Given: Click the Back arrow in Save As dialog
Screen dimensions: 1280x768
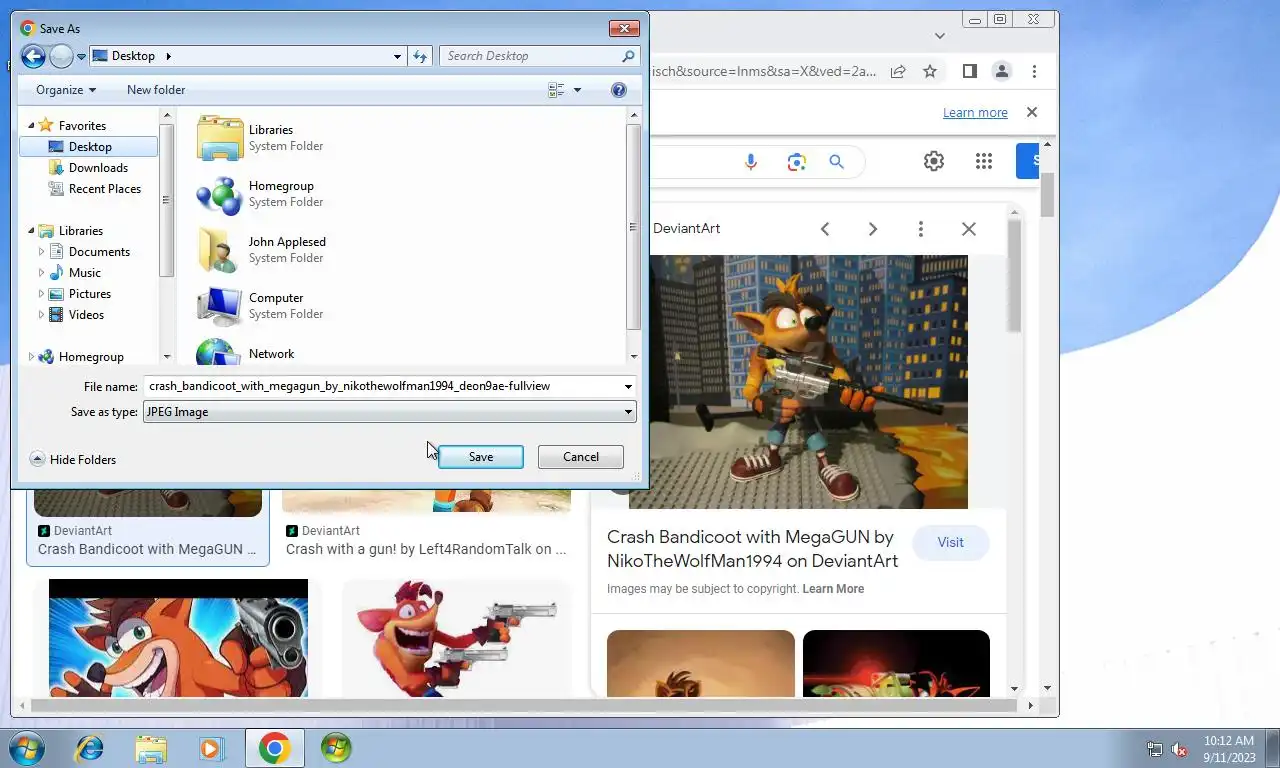Looking at the screenshot, I should coord(33,56).
